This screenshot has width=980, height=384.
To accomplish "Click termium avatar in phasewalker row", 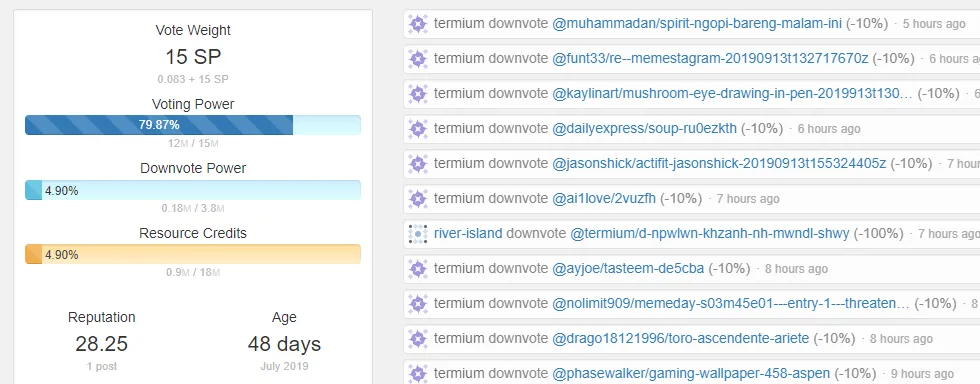I will (418, 374).
